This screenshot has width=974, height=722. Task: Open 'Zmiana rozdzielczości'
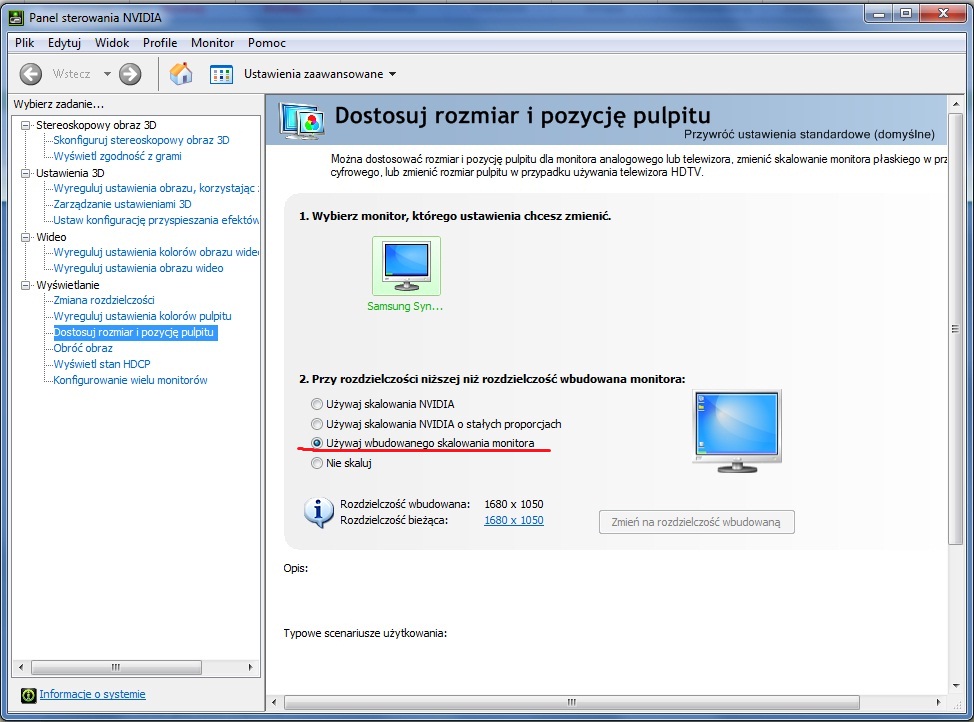pos(104,300)
